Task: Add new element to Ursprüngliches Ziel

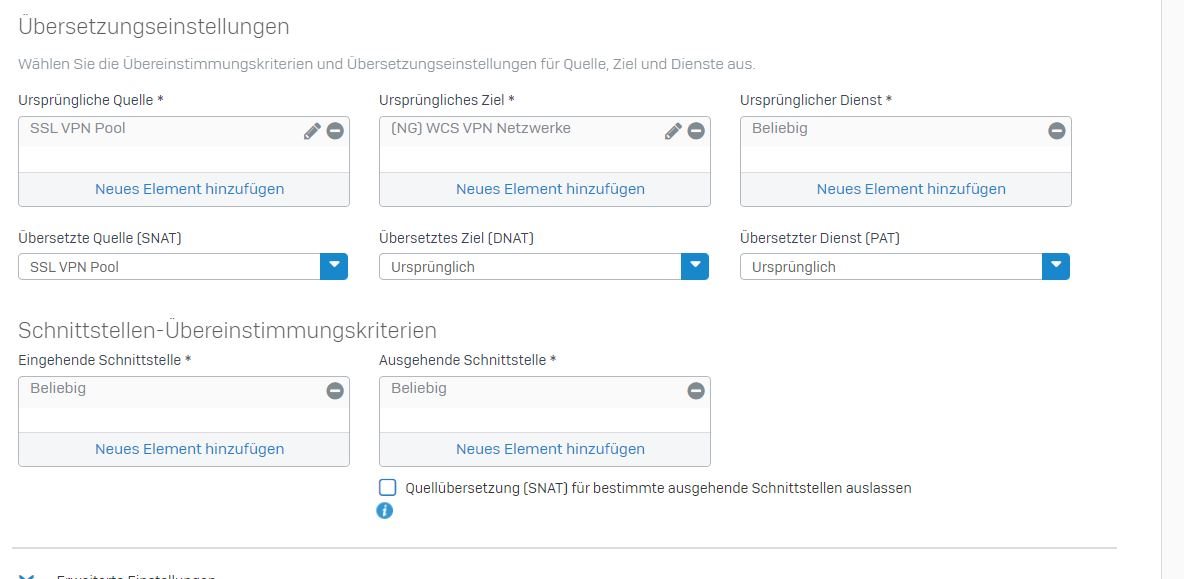Action: pos(550,189)
